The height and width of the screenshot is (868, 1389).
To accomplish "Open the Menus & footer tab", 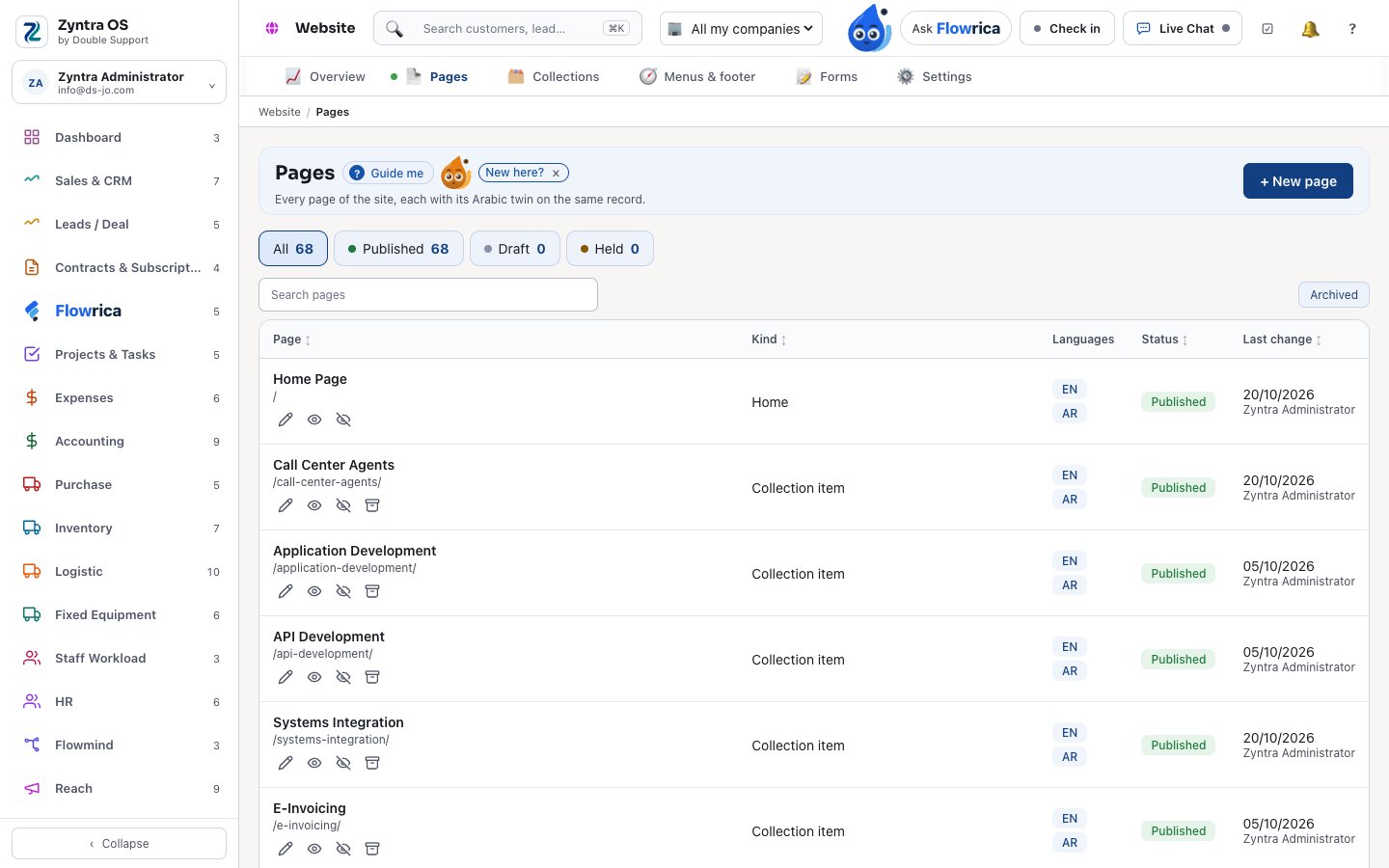I will [x=697, y=77].
